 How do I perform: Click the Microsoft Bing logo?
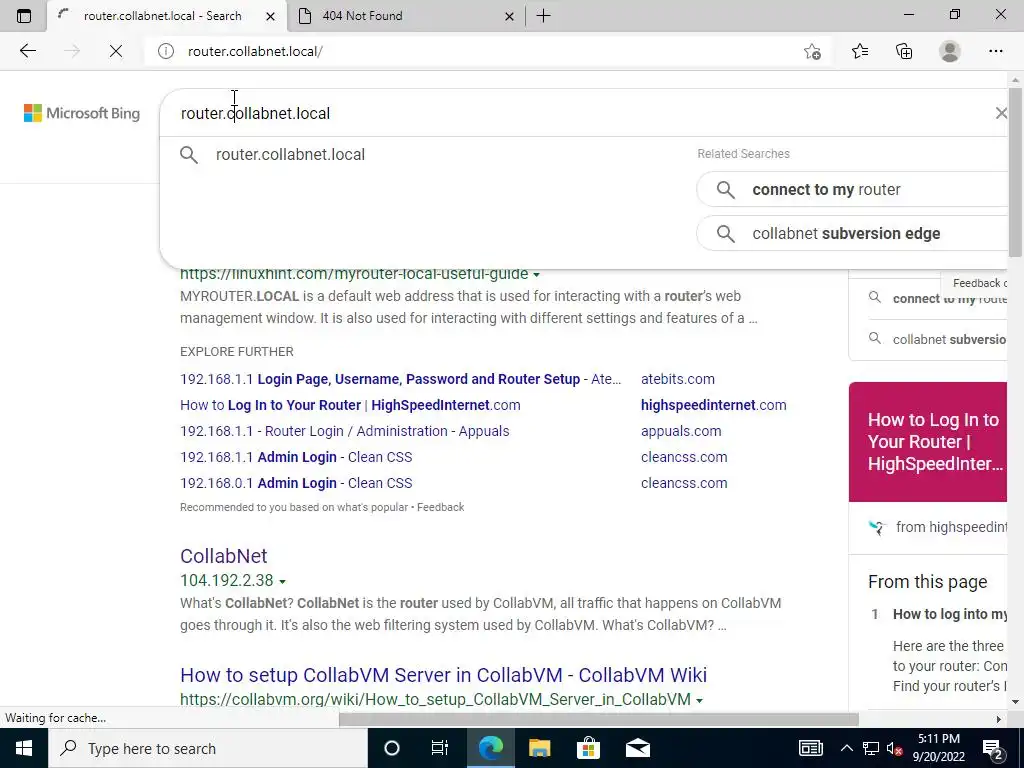coord(82,113)
